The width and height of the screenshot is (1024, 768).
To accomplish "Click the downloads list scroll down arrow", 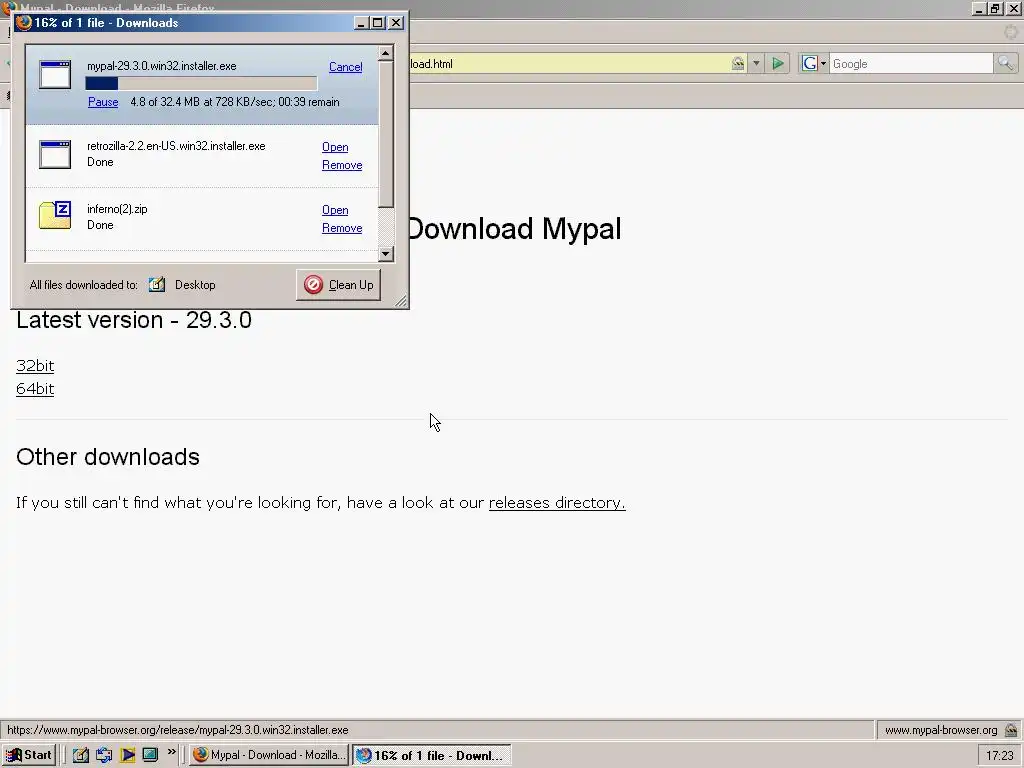I will pyautogui.click(x=386, y=253).
